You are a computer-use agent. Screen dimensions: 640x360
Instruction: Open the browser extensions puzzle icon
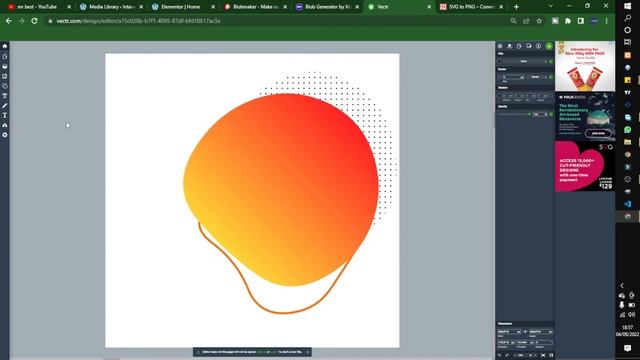click(568, 21)
